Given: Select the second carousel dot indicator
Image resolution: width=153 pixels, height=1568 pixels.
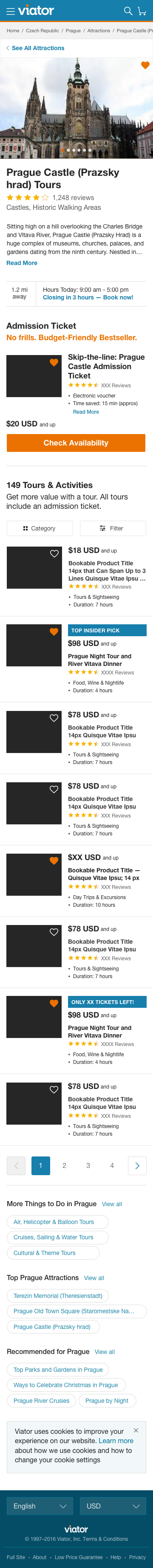Looking at the screenshot, I should 68,150.
